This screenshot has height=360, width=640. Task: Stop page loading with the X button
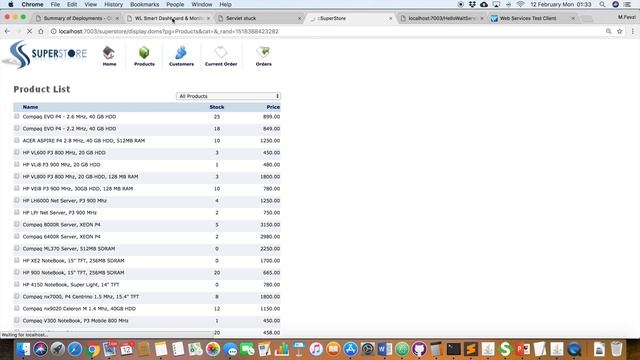click(x=29, y=31)
